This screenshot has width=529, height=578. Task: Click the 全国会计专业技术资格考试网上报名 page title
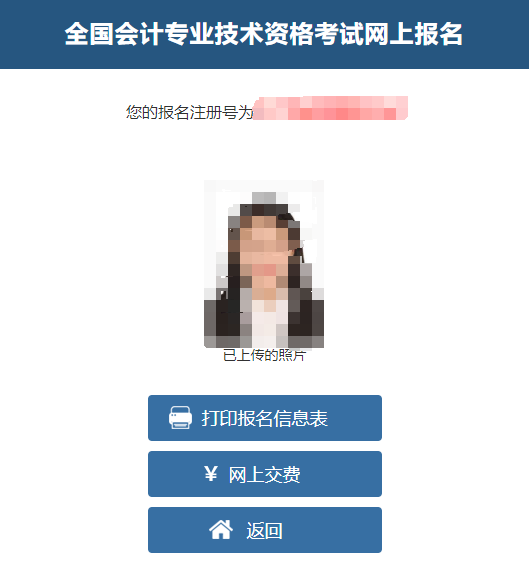[264, 34]
